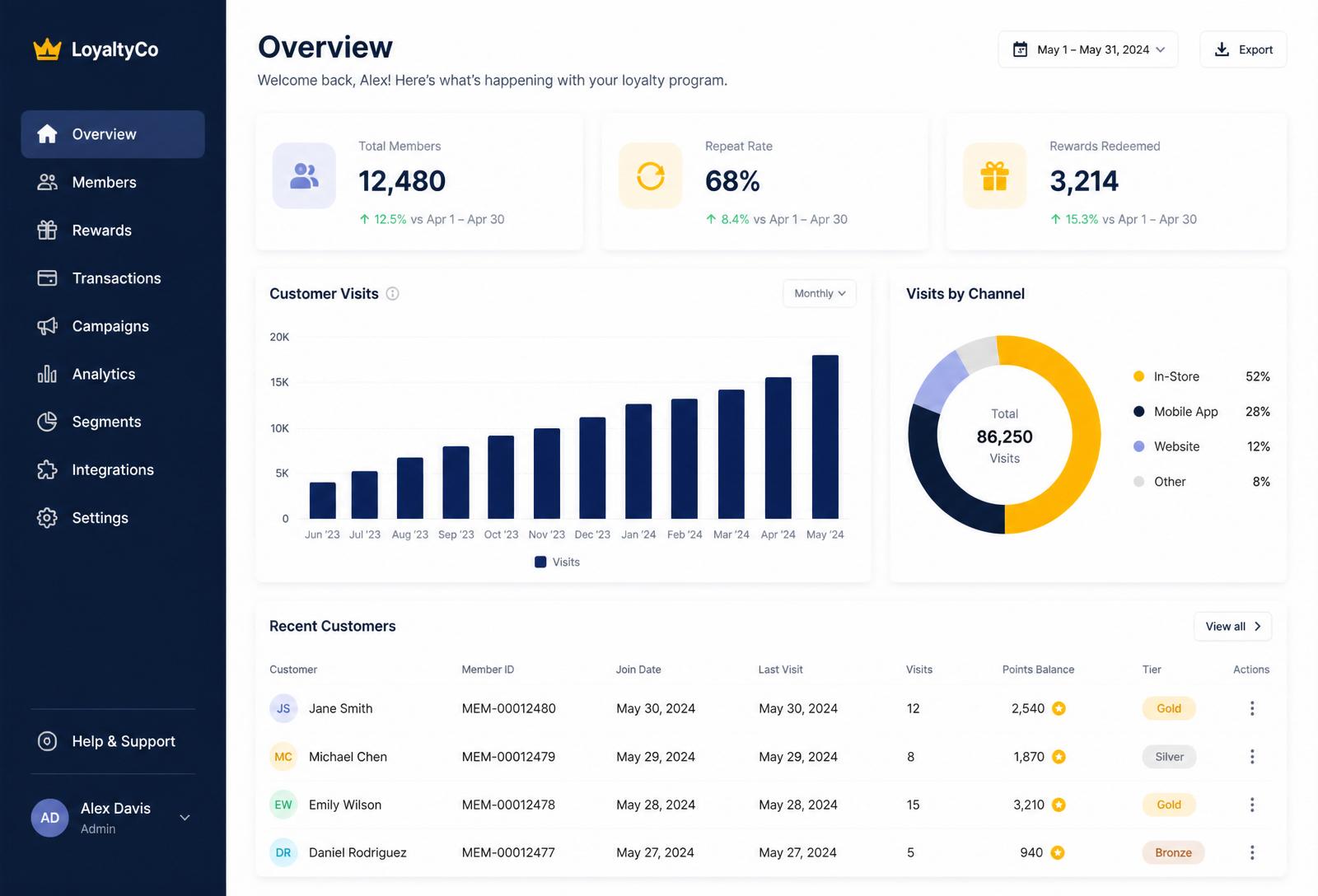
Task: Click the 12,480 Total Members value
Action: point(402,181)
